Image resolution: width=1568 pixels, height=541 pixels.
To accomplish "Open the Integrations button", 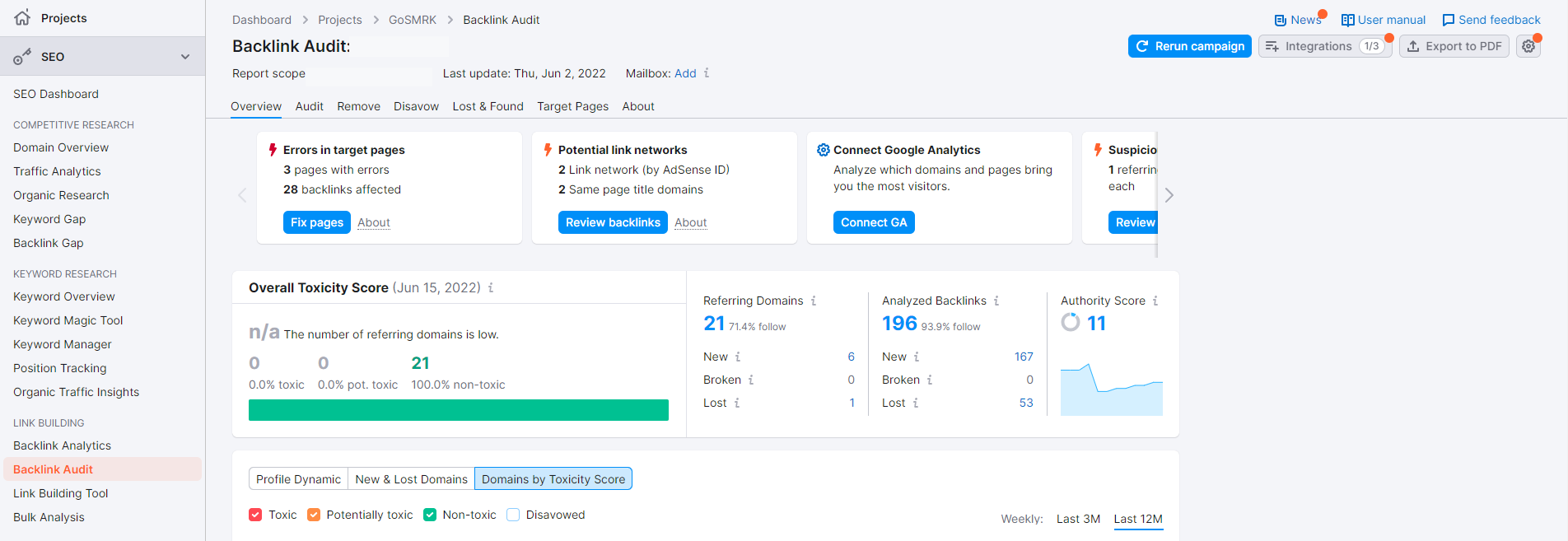I will [1325, 46].
